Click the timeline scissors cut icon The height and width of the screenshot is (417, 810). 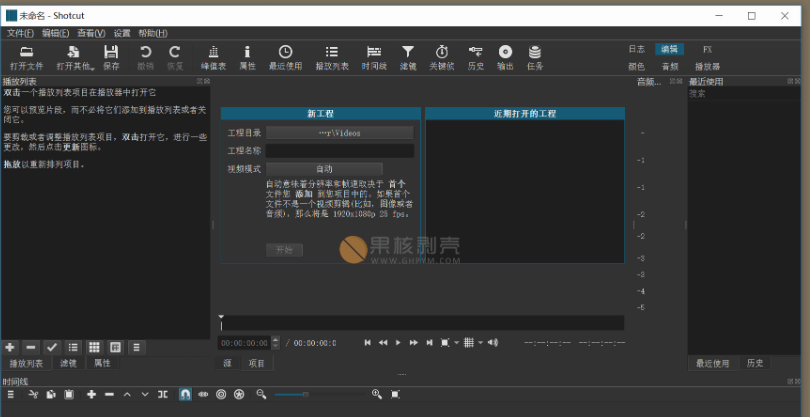click(34, 394)
